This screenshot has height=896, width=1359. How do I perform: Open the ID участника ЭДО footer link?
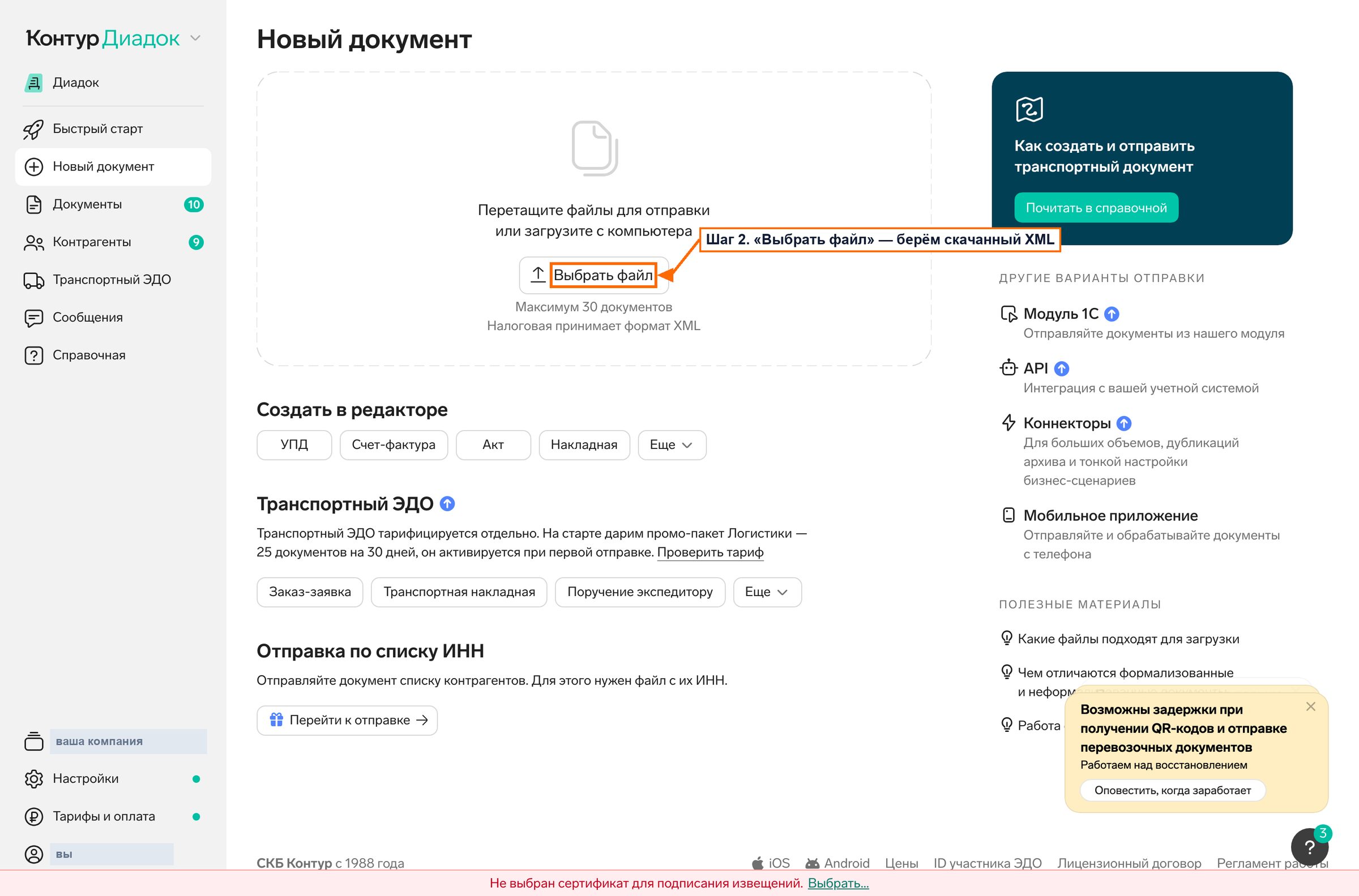[x=988, y=863]
